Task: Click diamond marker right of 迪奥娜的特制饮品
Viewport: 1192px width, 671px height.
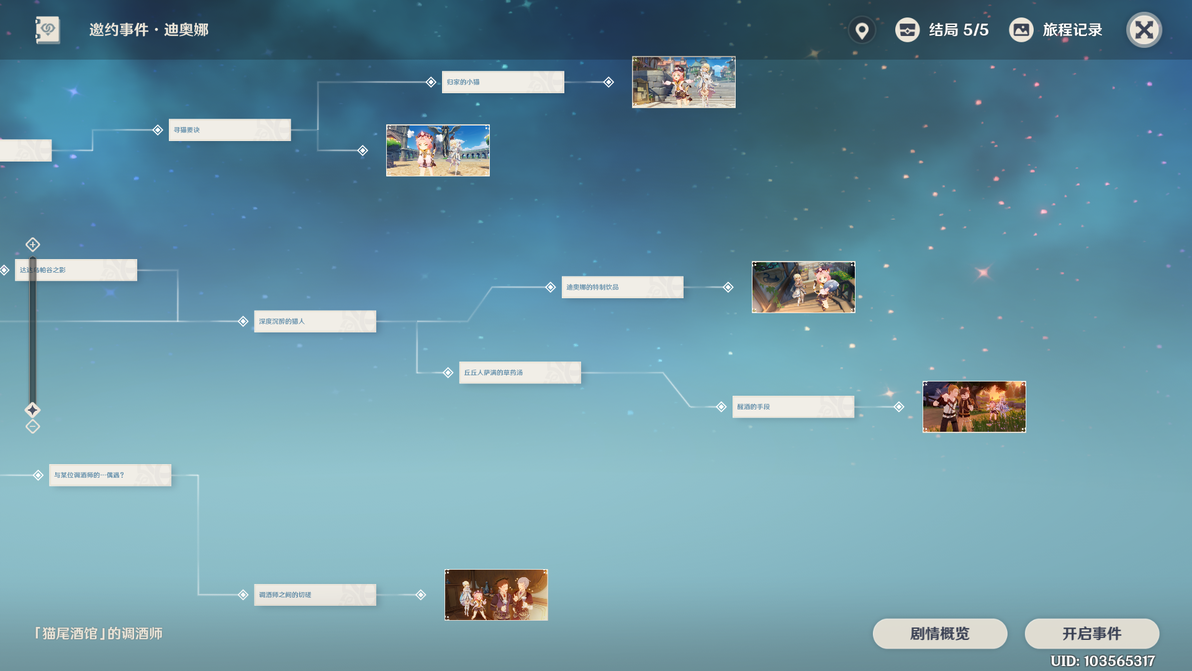Action: [728, 287]
